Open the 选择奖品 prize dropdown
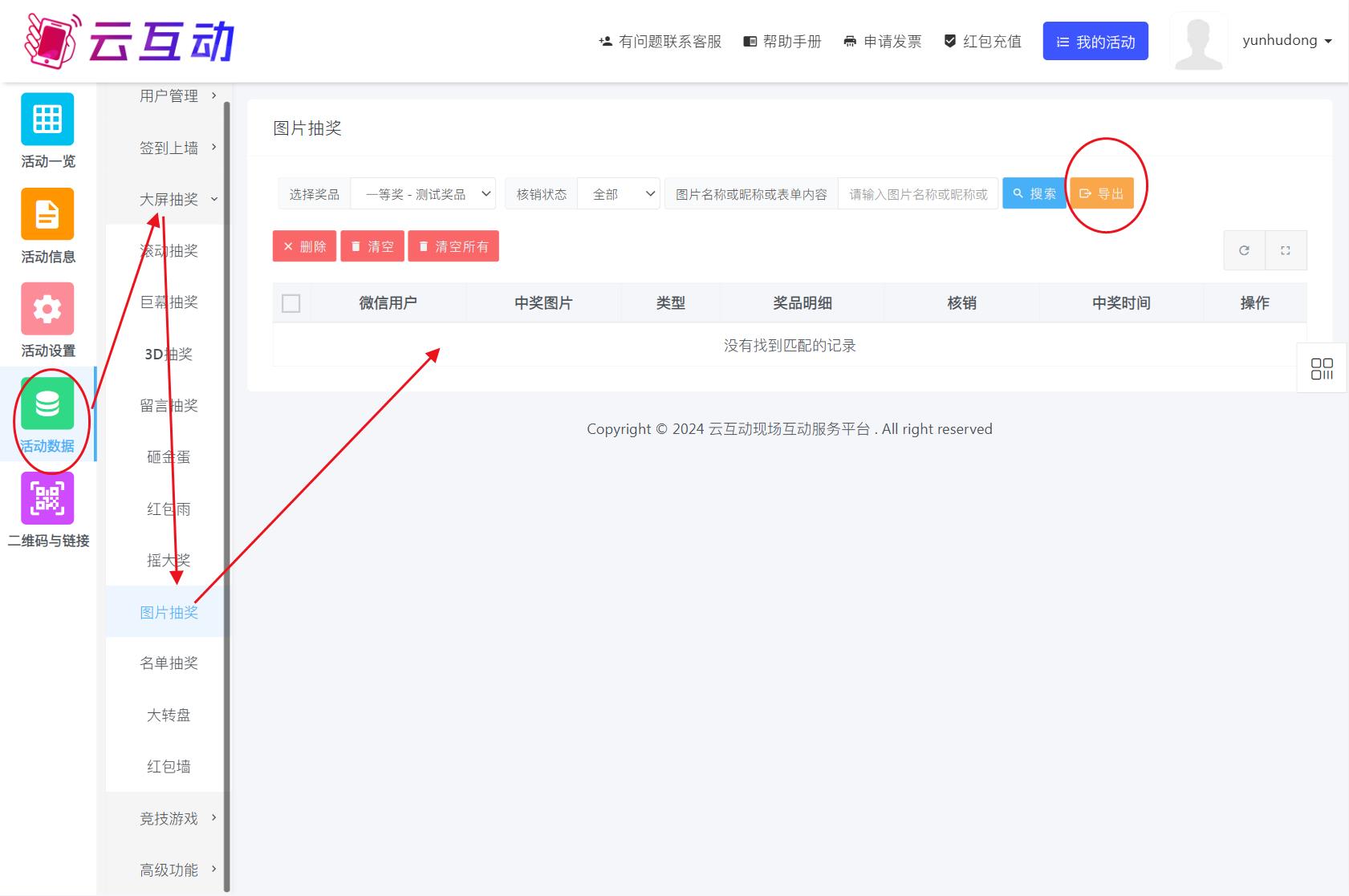Image resolution: width=1349 pixels, height=896 pixels. click(x=423, y=194)
